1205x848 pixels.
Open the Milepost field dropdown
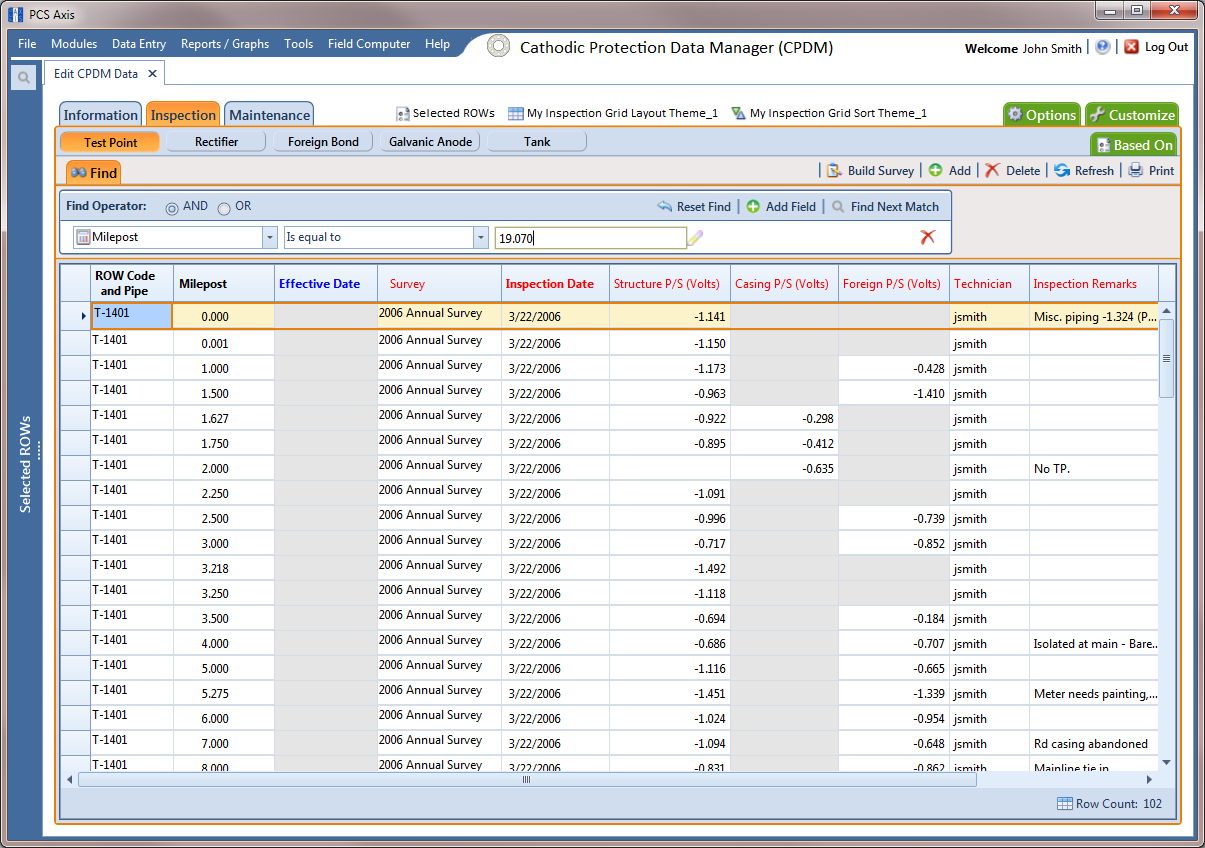[x=270, y=237]
